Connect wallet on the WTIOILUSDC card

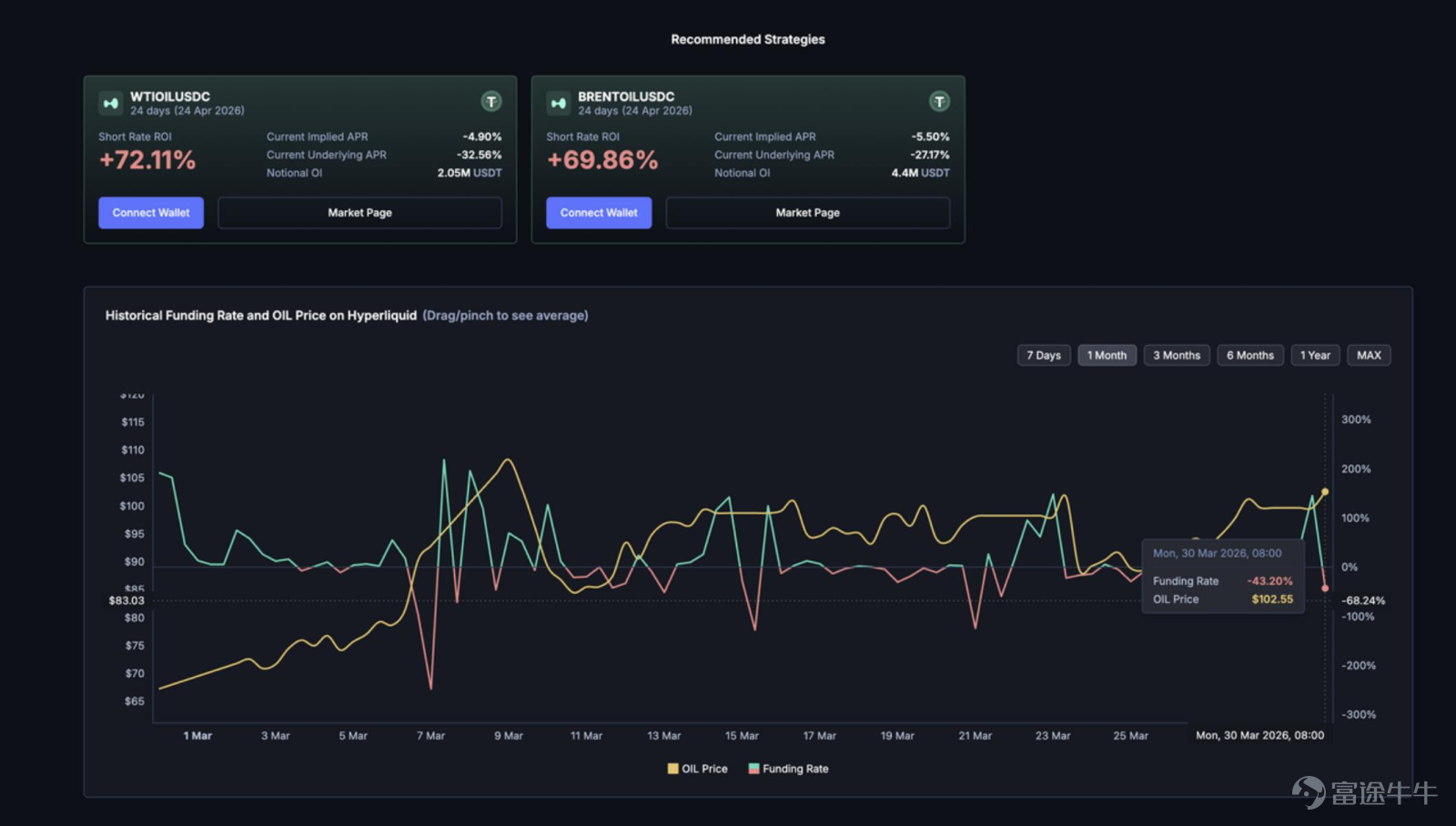pos(151,213)
